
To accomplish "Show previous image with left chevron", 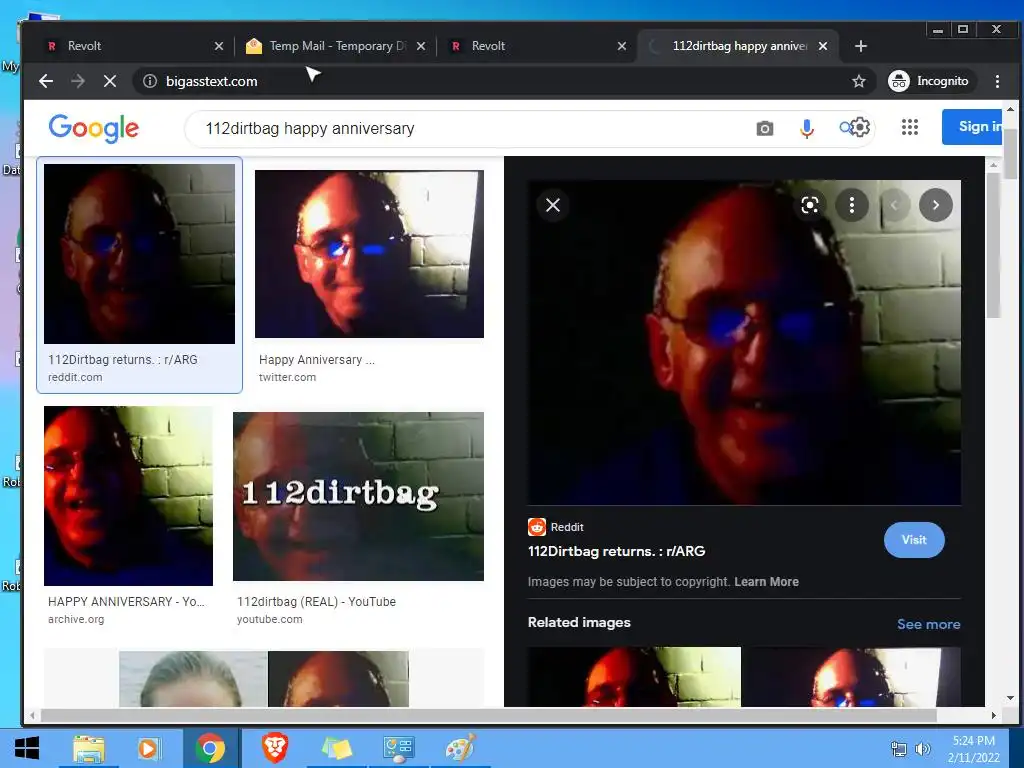I will click(895, 205).
